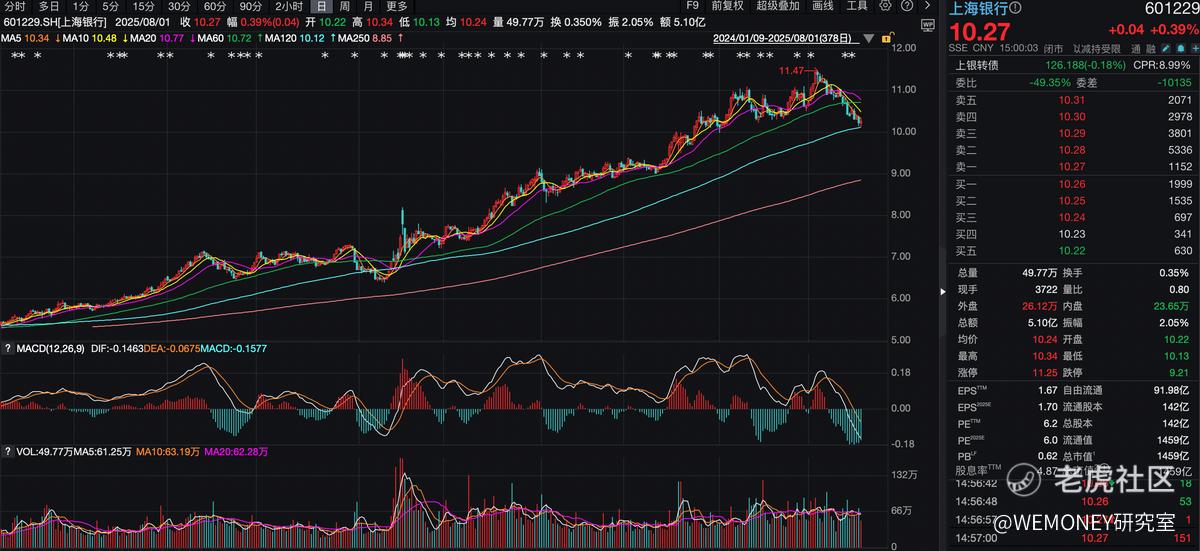The height and width of the screenshot is (551, 1200).
Task: Toggle the orange lock icon beside date range
Action: [888, 38]
